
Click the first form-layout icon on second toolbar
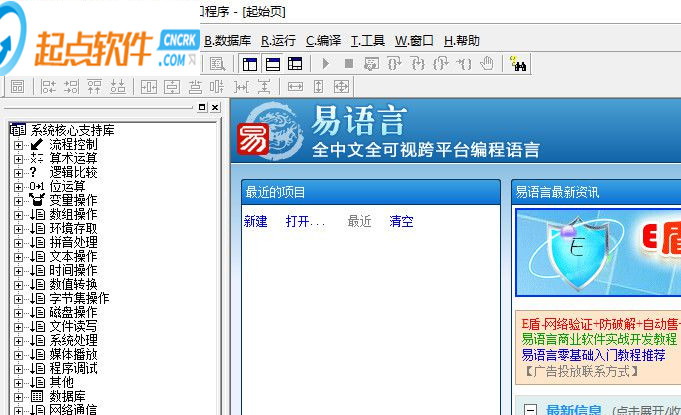coord(17,87)
